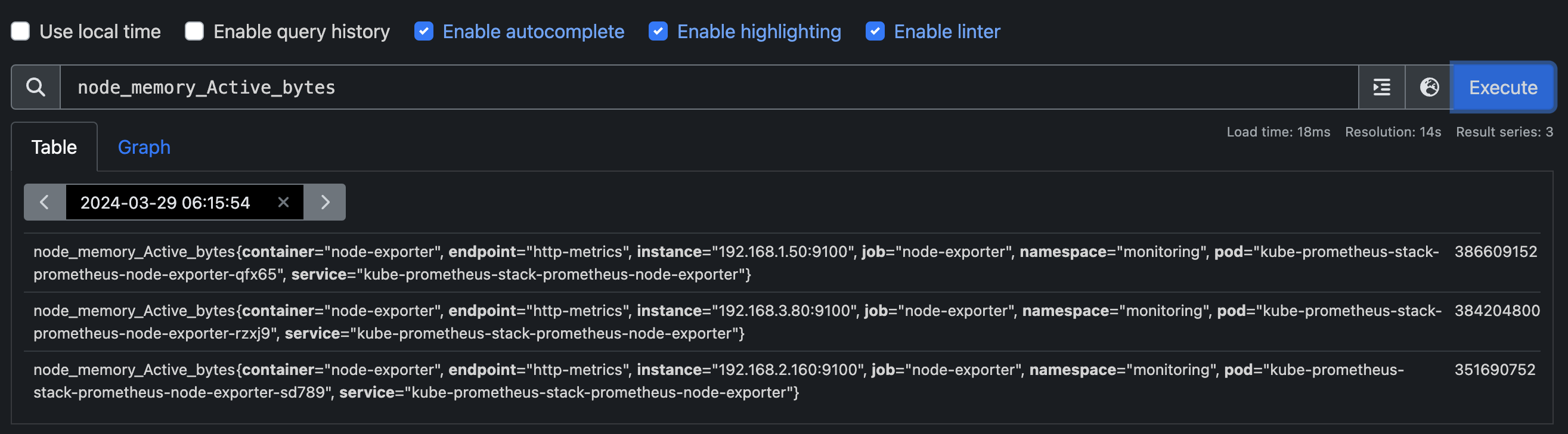Screen dimensions: 1568x434
Task: Click the series for instance 192.168.2.160:9100
Action: pos(730,380)
